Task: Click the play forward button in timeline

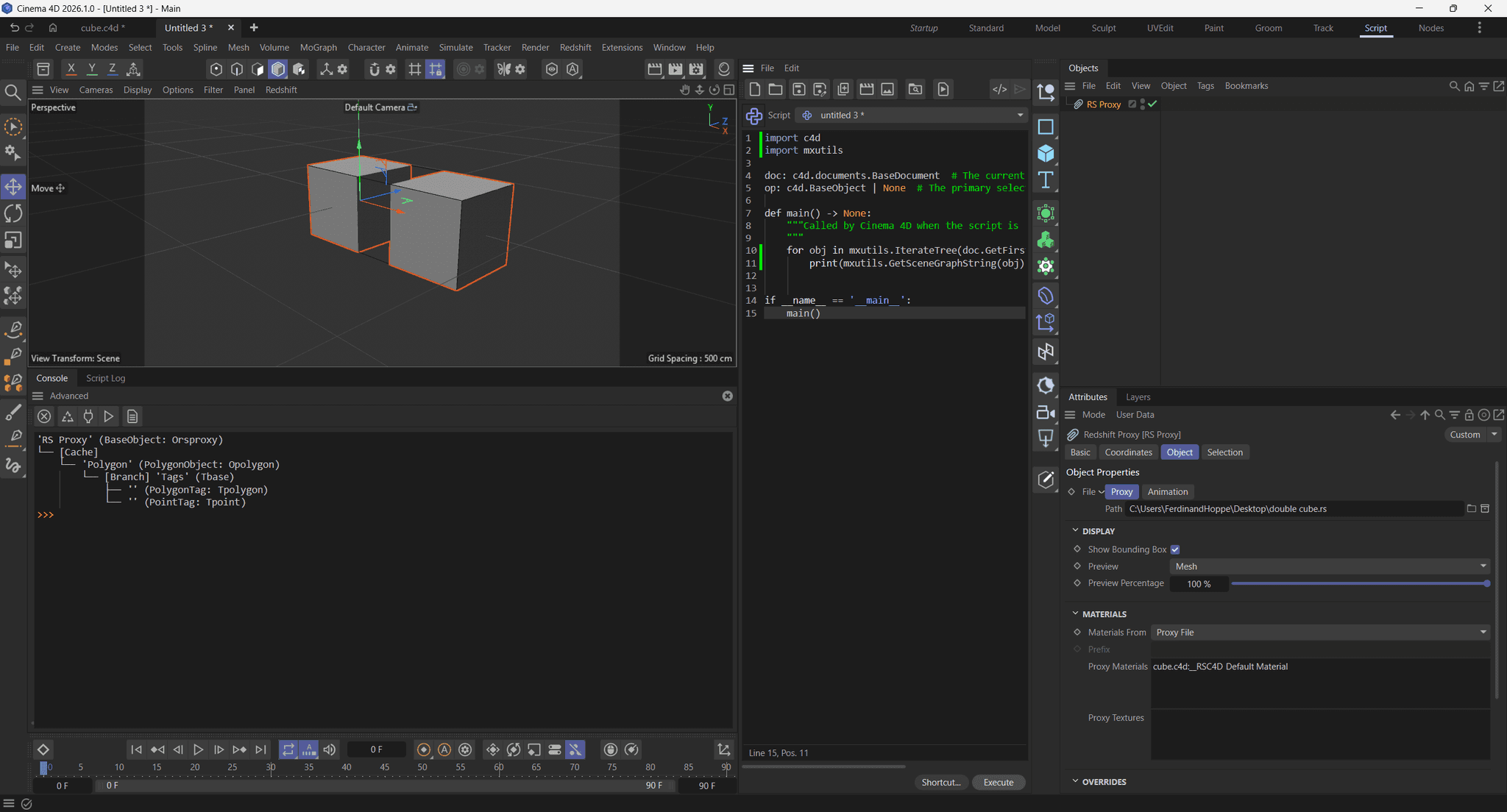Action: tap(198, 749)
